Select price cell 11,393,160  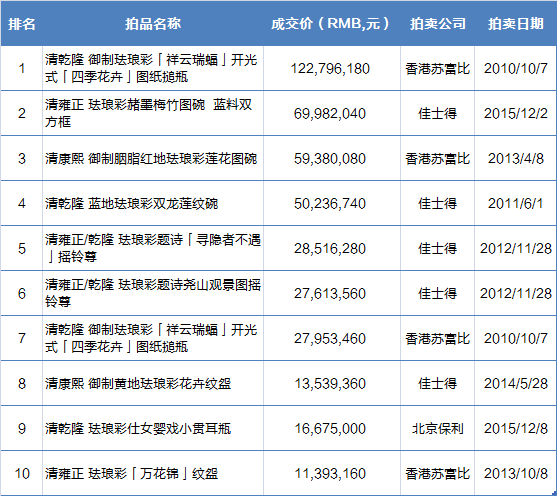tap(330, 474)
